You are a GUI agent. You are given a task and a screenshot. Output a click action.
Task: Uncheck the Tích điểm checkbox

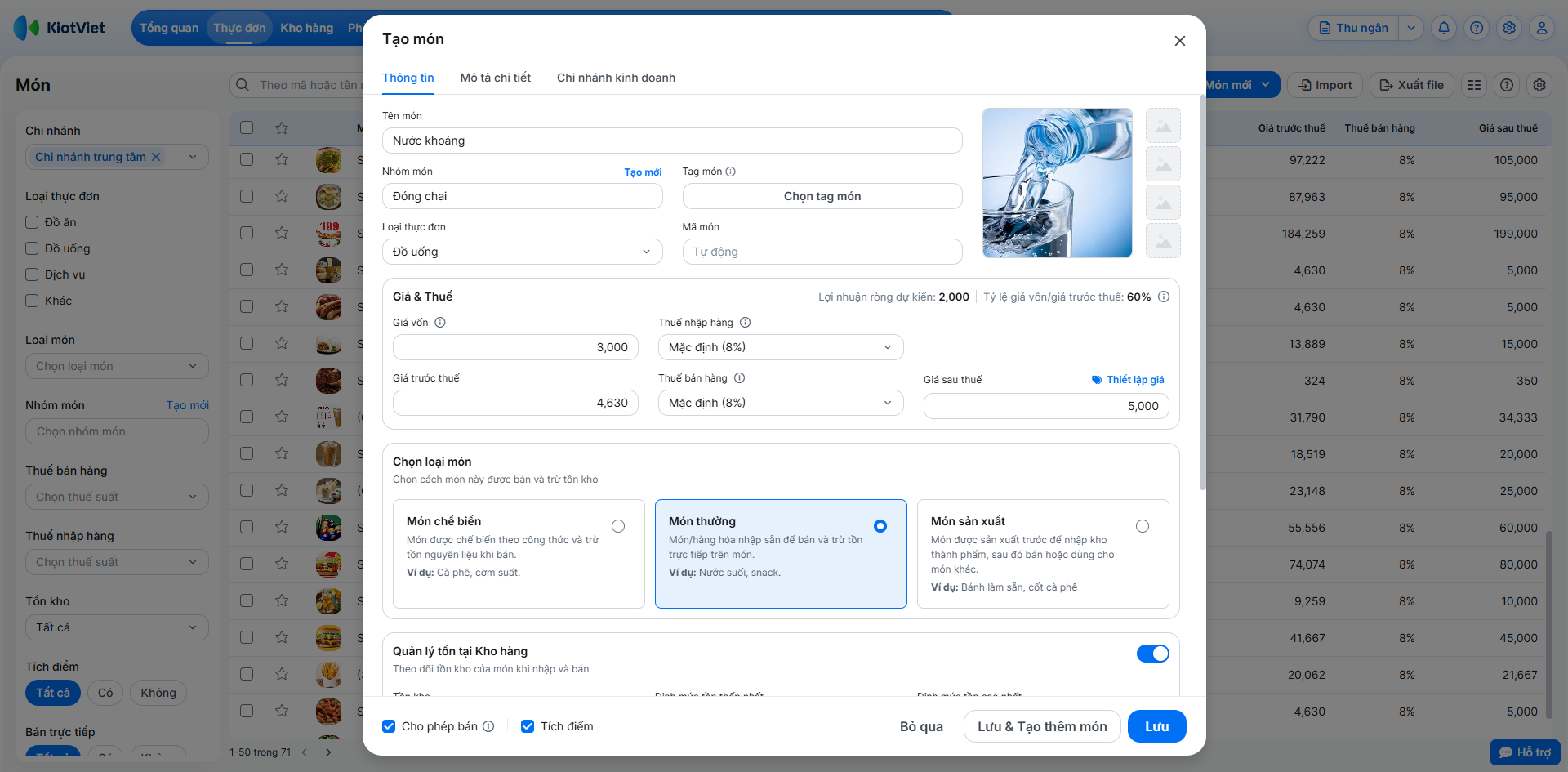tap(528, 726)
